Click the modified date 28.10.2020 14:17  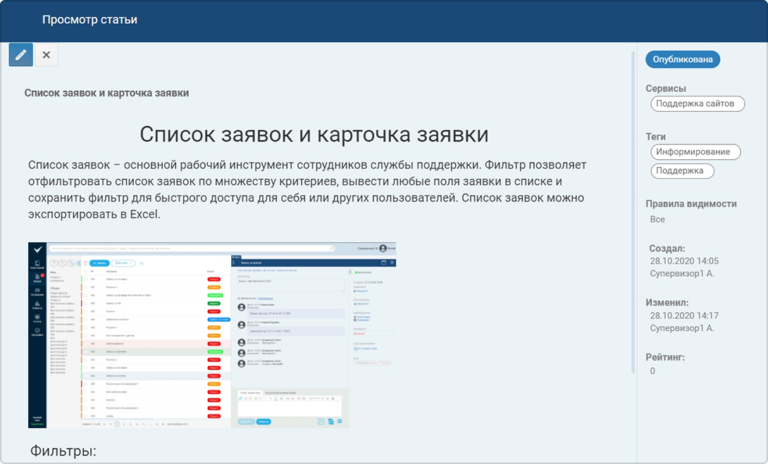(x=684, y=316)
